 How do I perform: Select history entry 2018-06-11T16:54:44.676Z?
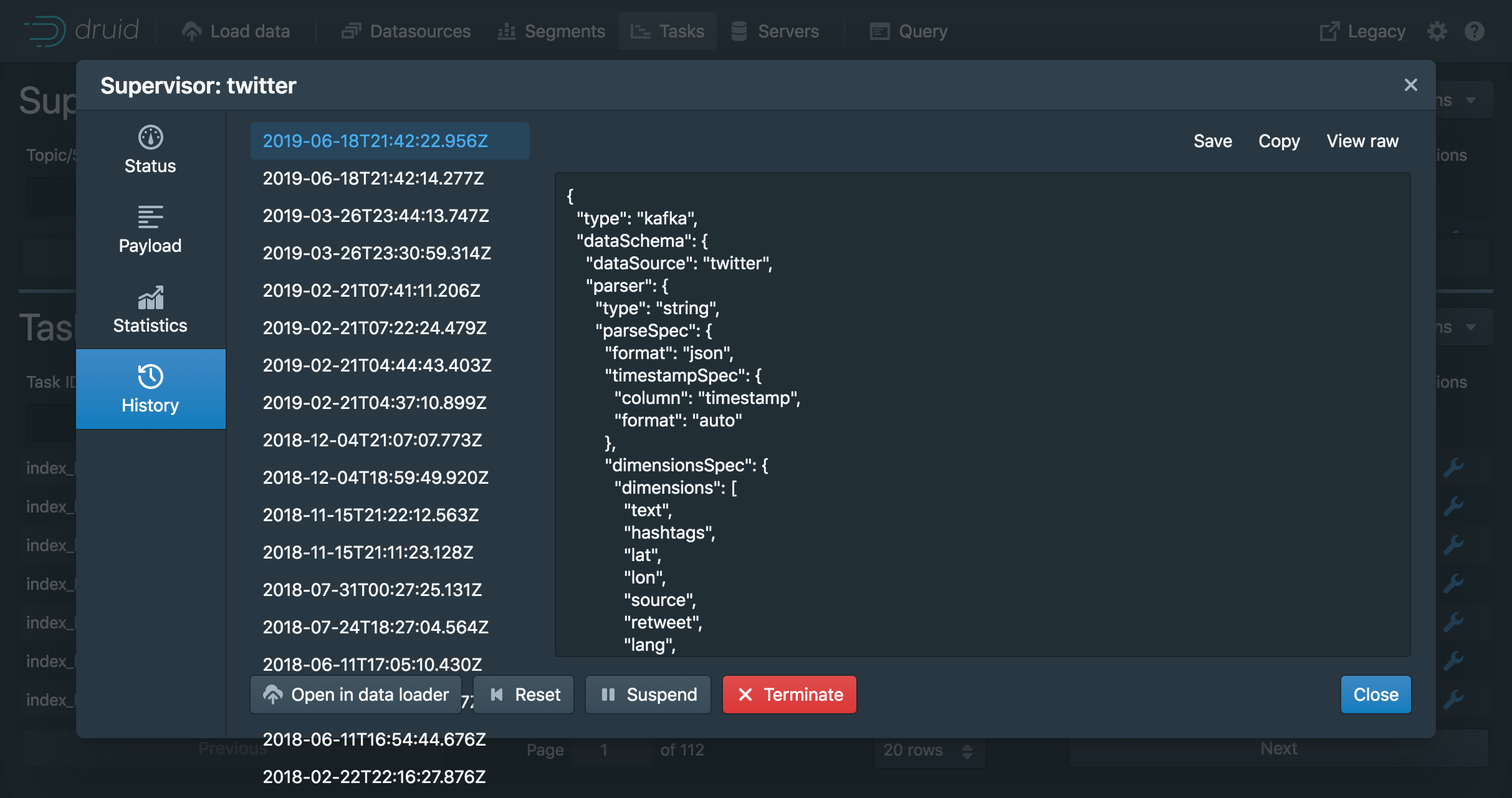390,739
